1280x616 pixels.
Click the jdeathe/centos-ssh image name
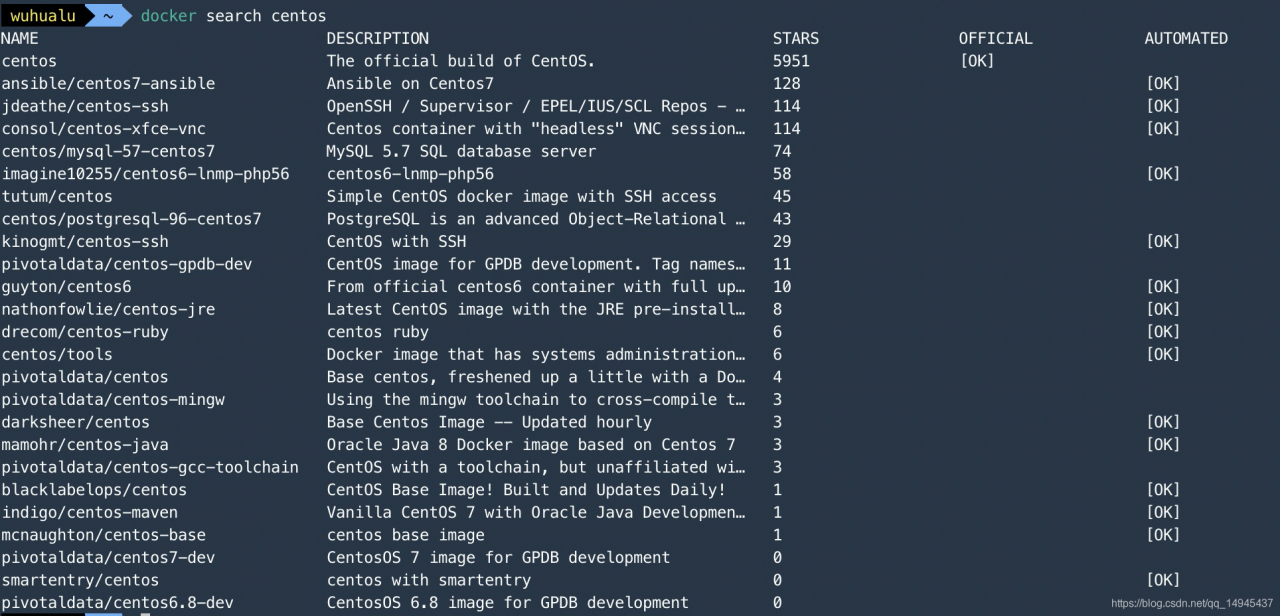click(x=85, y=106)
